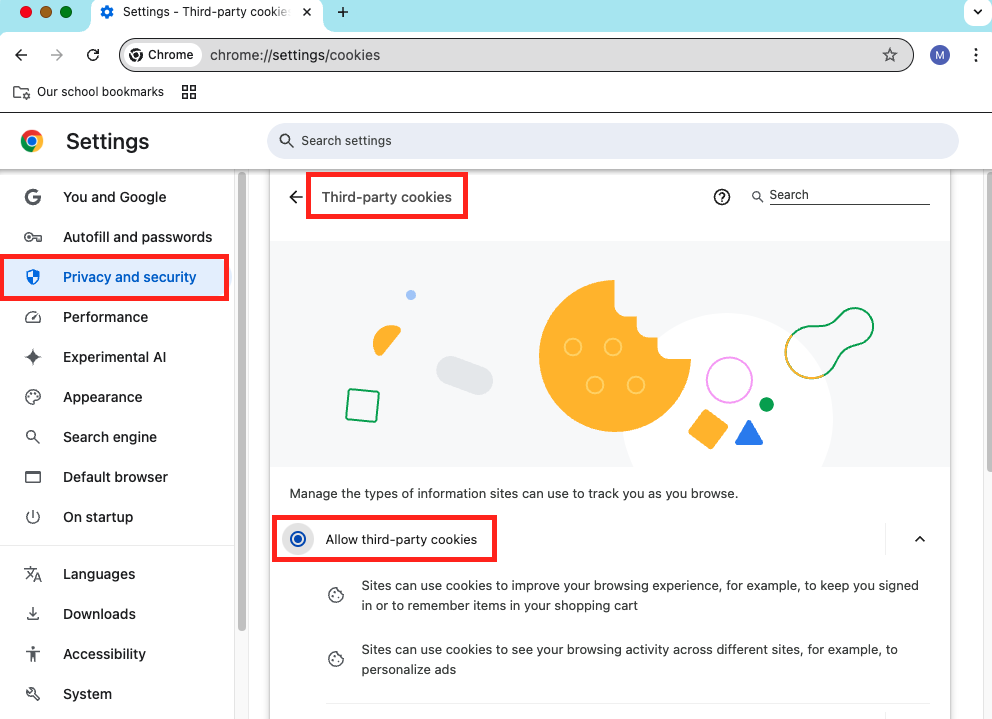Click the magnifier icon beside cookies Search

(x=757, y=197)
